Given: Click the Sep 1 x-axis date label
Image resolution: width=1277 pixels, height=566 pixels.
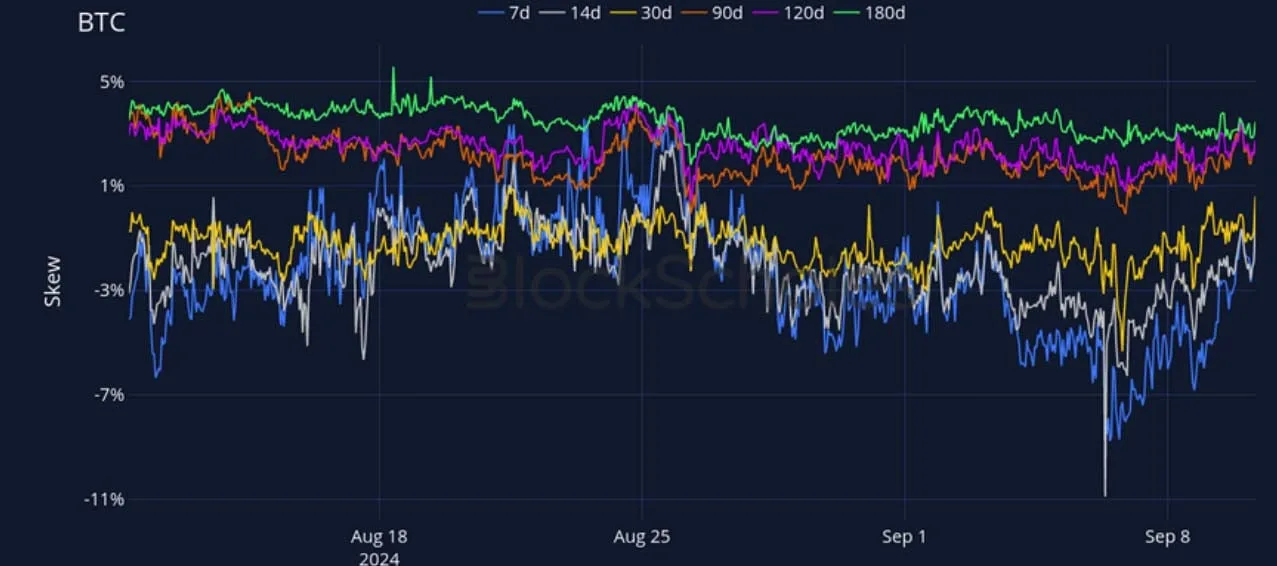Looking at the screenshot, I should pos(904,537).
